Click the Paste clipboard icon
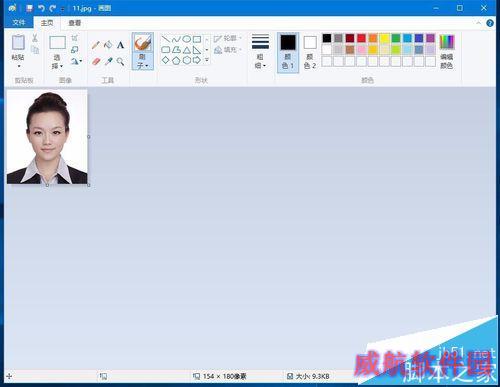500x387 pixels. pyautogui.click(x=18, y=43)
